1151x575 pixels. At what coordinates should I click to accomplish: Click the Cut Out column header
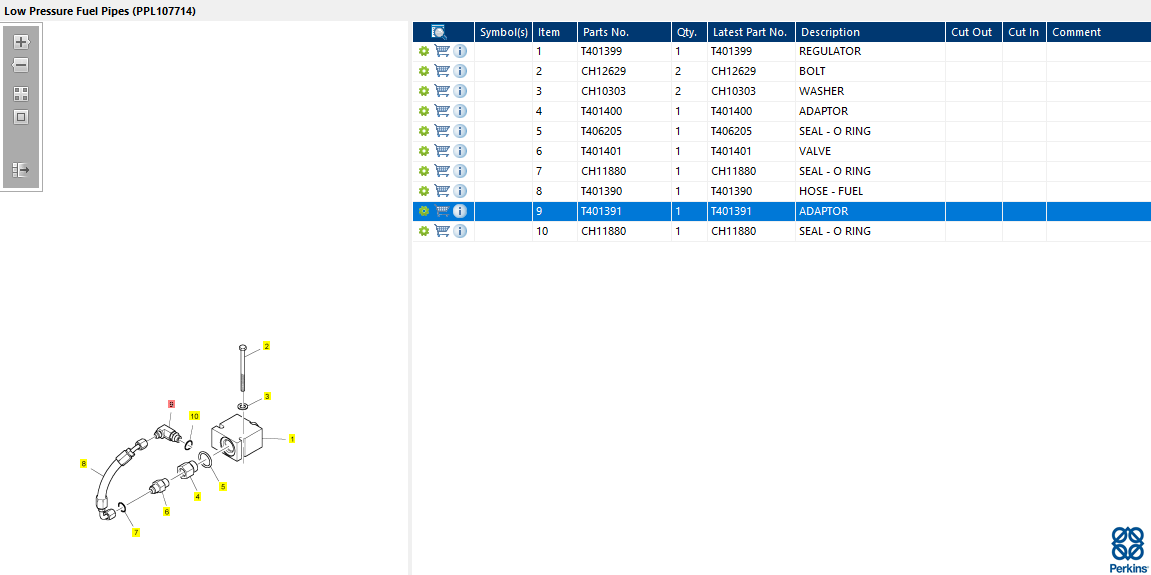click(973, 32)
